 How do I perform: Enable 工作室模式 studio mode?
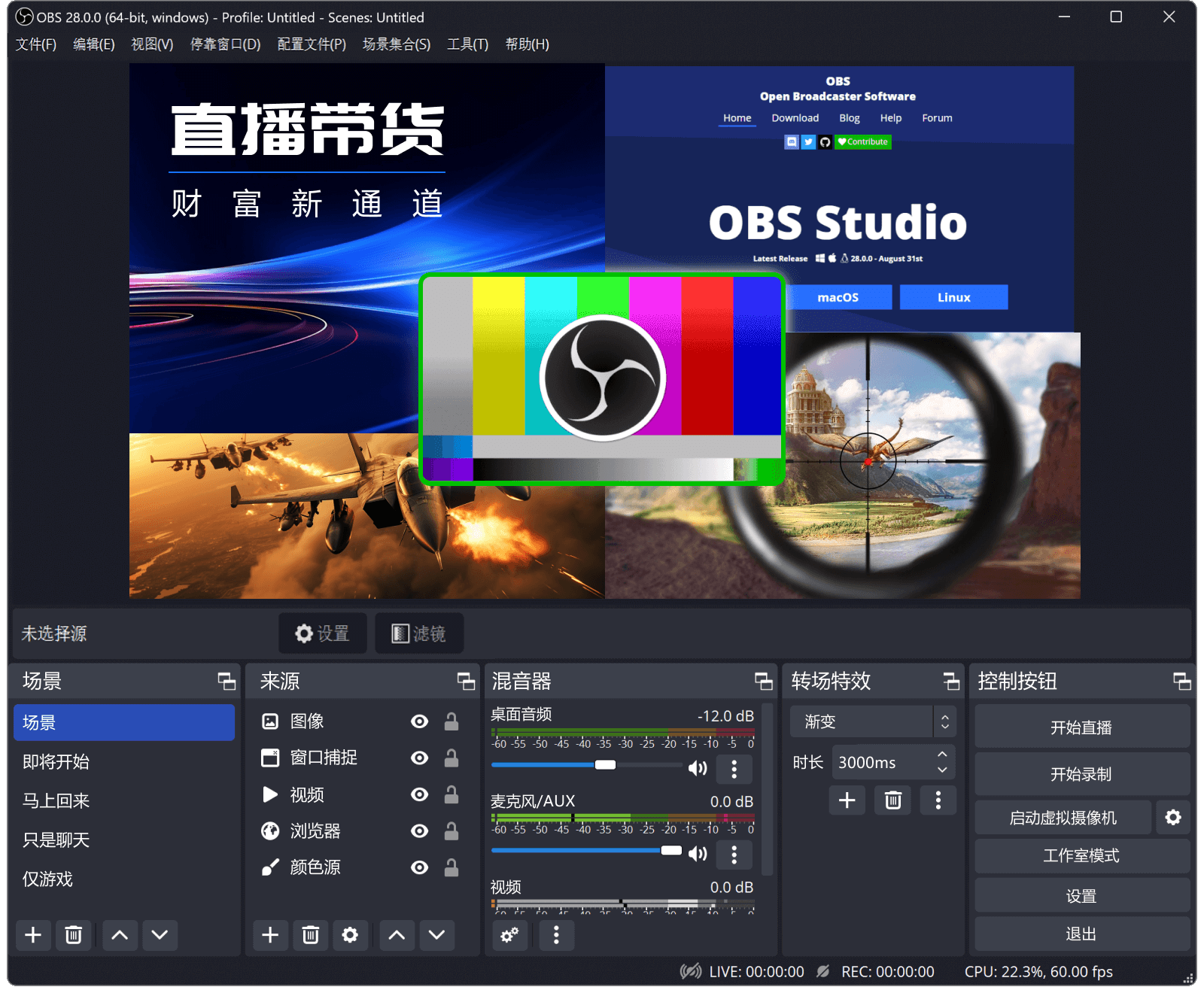pos(1081,855)
